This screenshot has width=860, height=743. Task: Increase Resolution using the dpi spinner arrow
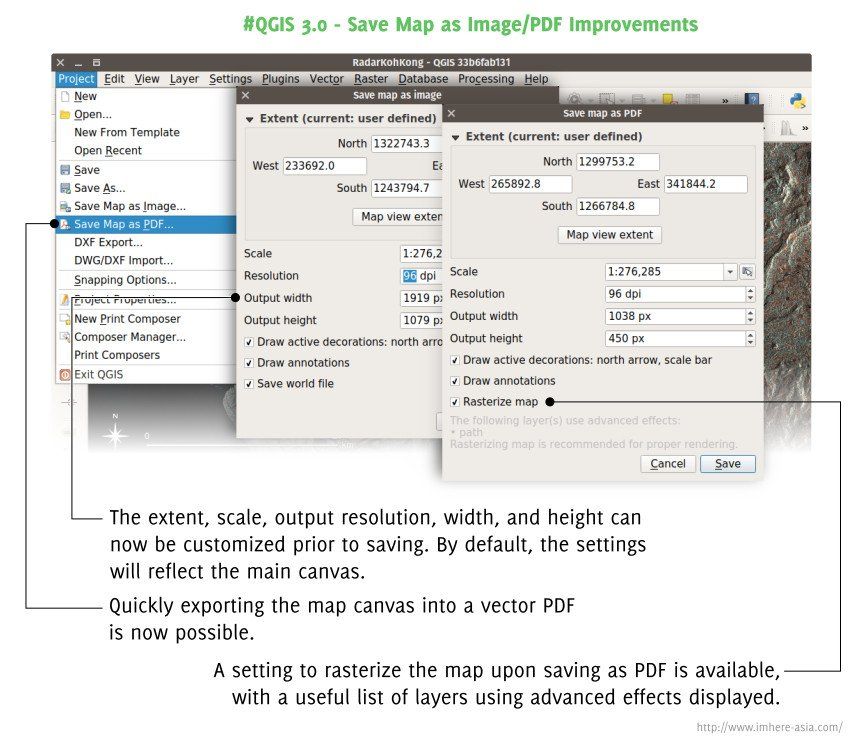click(x=750, y=291)
